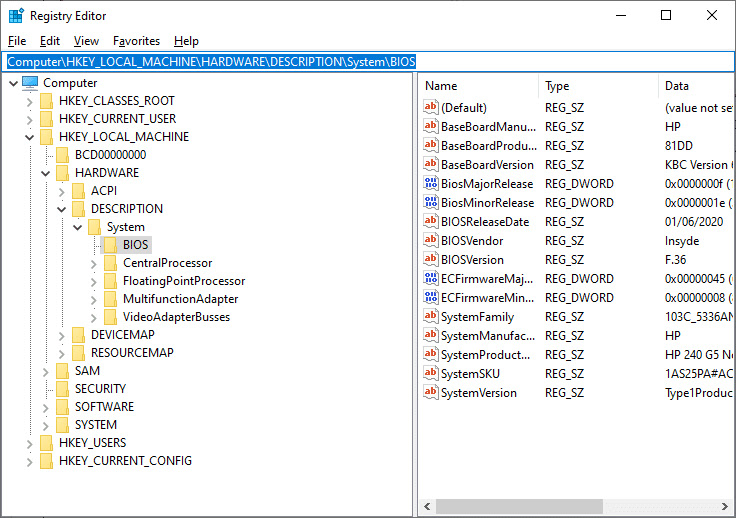Image resolution: width=736 pixels, height=518 pixels.
Task: Collapse the HARDWARE key
Action: [46, 174]
